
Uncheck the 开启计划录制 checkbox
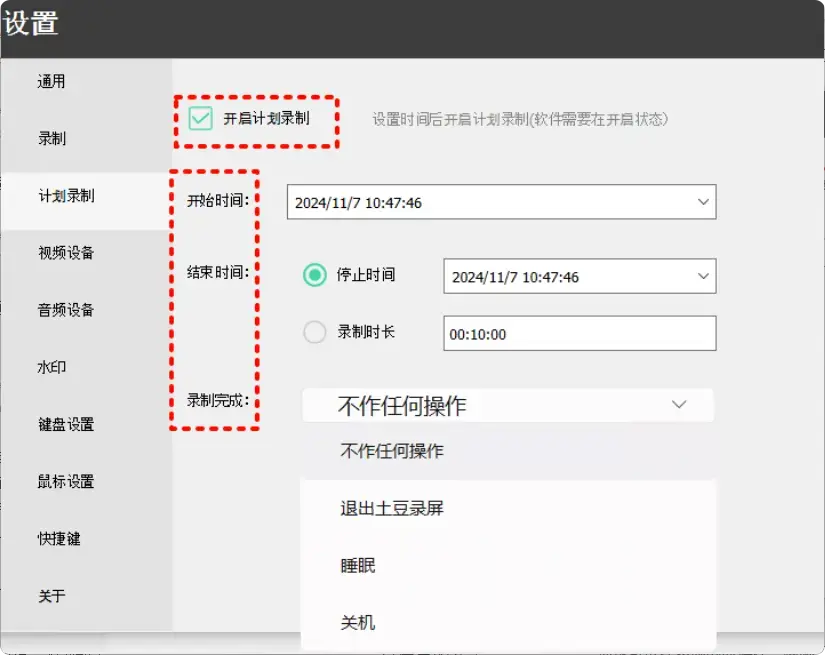(x=201, y=118)
